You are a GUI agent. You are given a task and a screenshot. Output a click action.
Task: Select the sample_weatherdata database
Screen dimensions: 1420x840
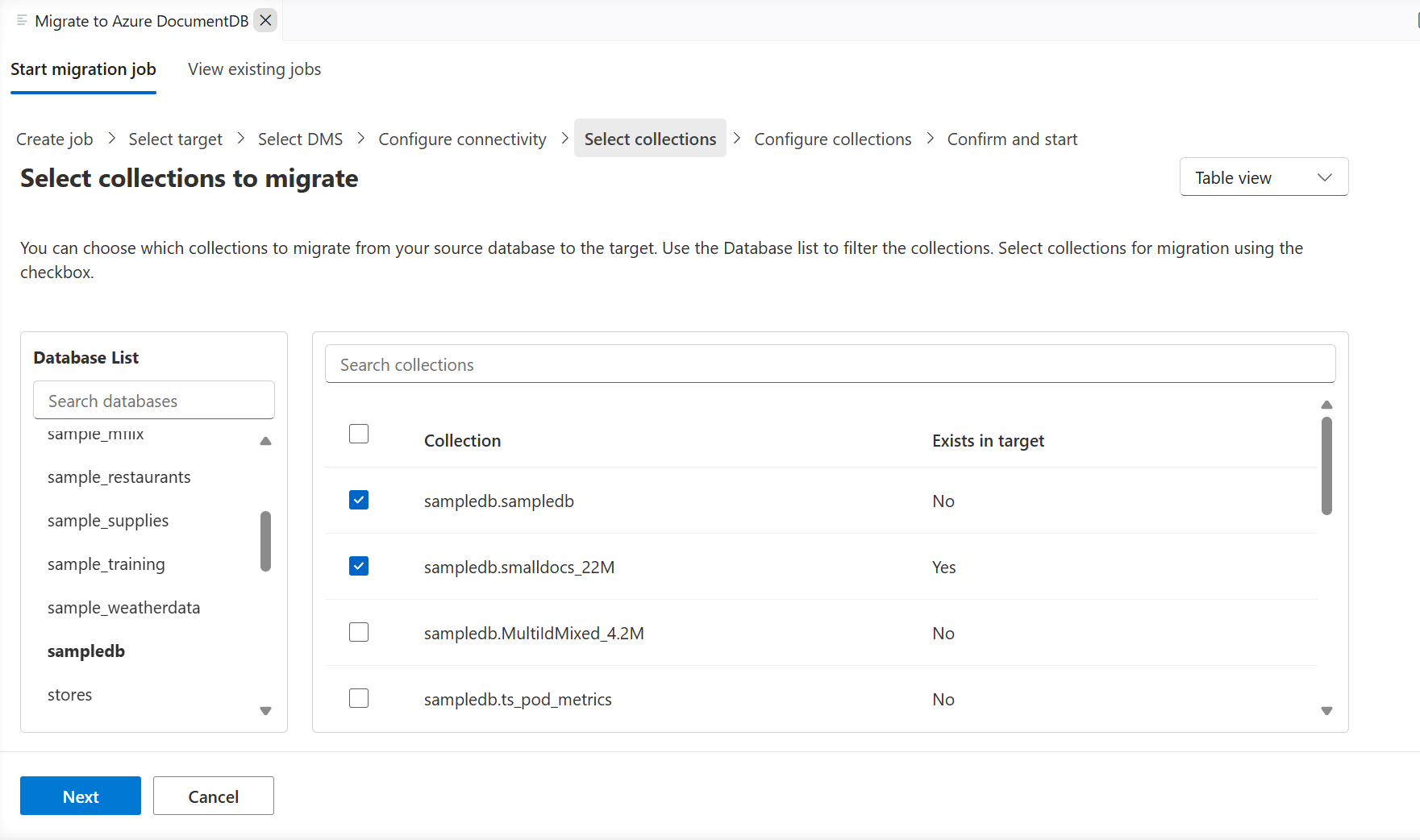click(124, 608)
